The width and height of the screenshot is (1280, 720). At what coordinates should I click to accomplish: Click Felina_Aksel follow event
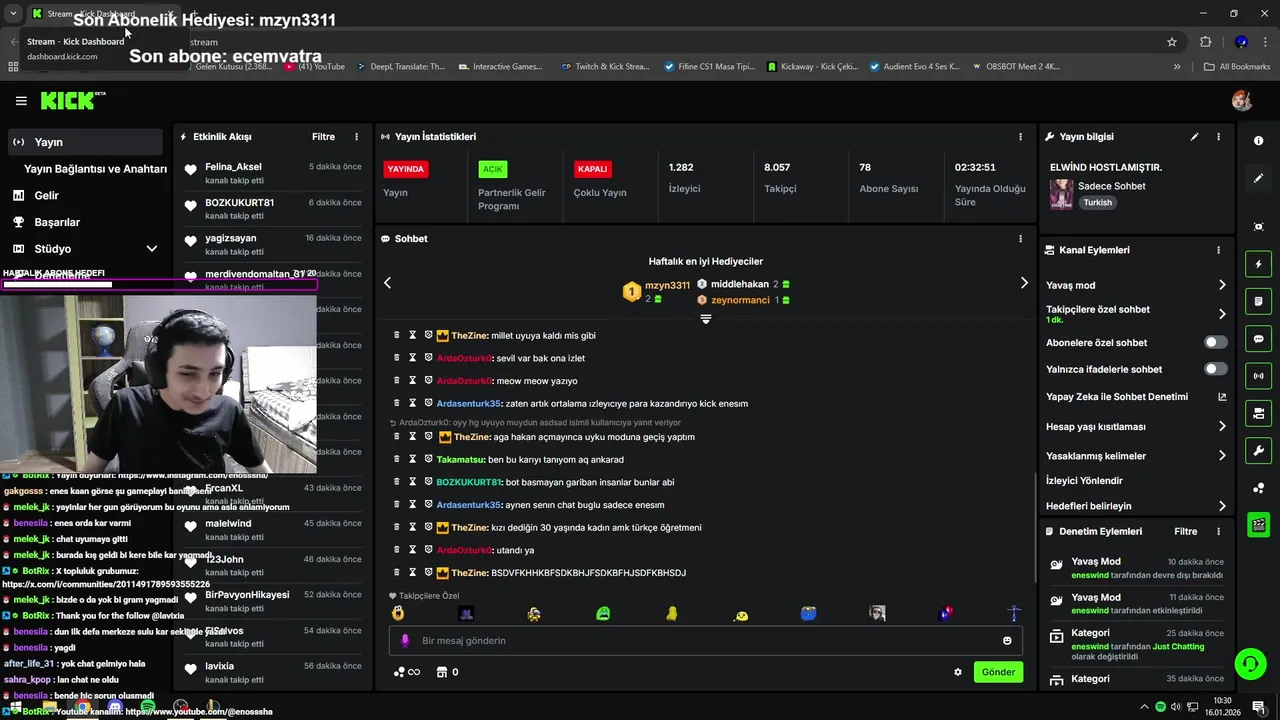(x=270, y=173)
